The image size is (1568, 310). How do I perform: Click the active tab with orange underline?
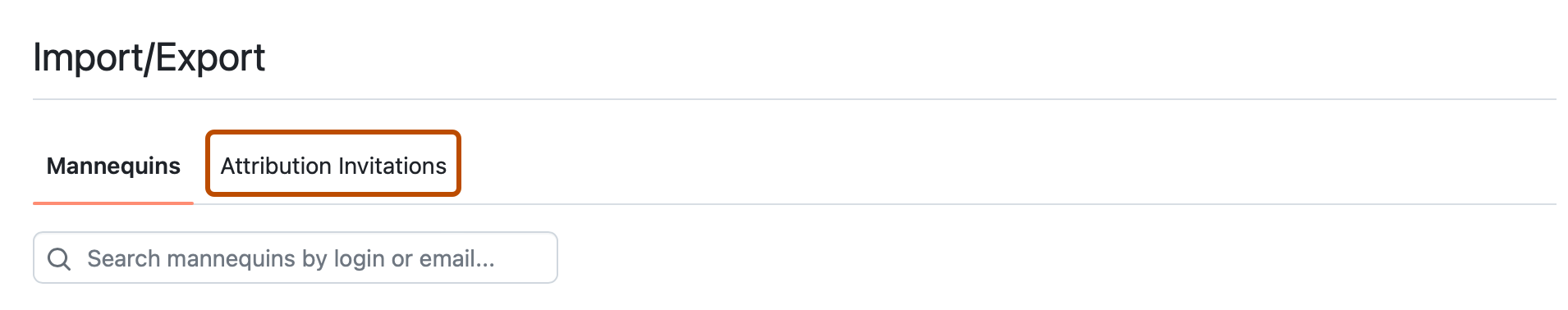tap(113, 166)
